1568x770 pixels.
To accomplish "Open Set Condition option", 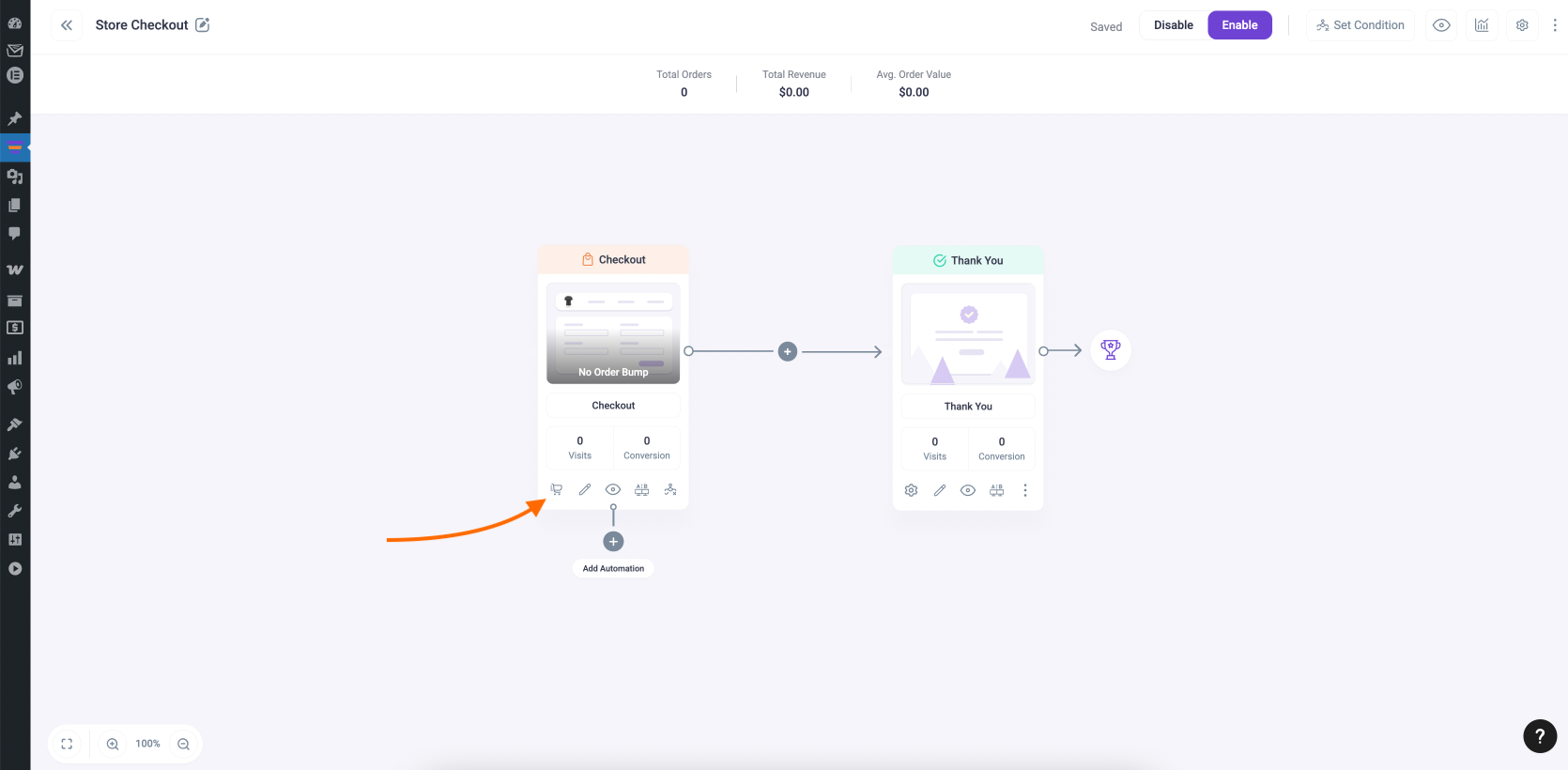I will click(1360, 25).
